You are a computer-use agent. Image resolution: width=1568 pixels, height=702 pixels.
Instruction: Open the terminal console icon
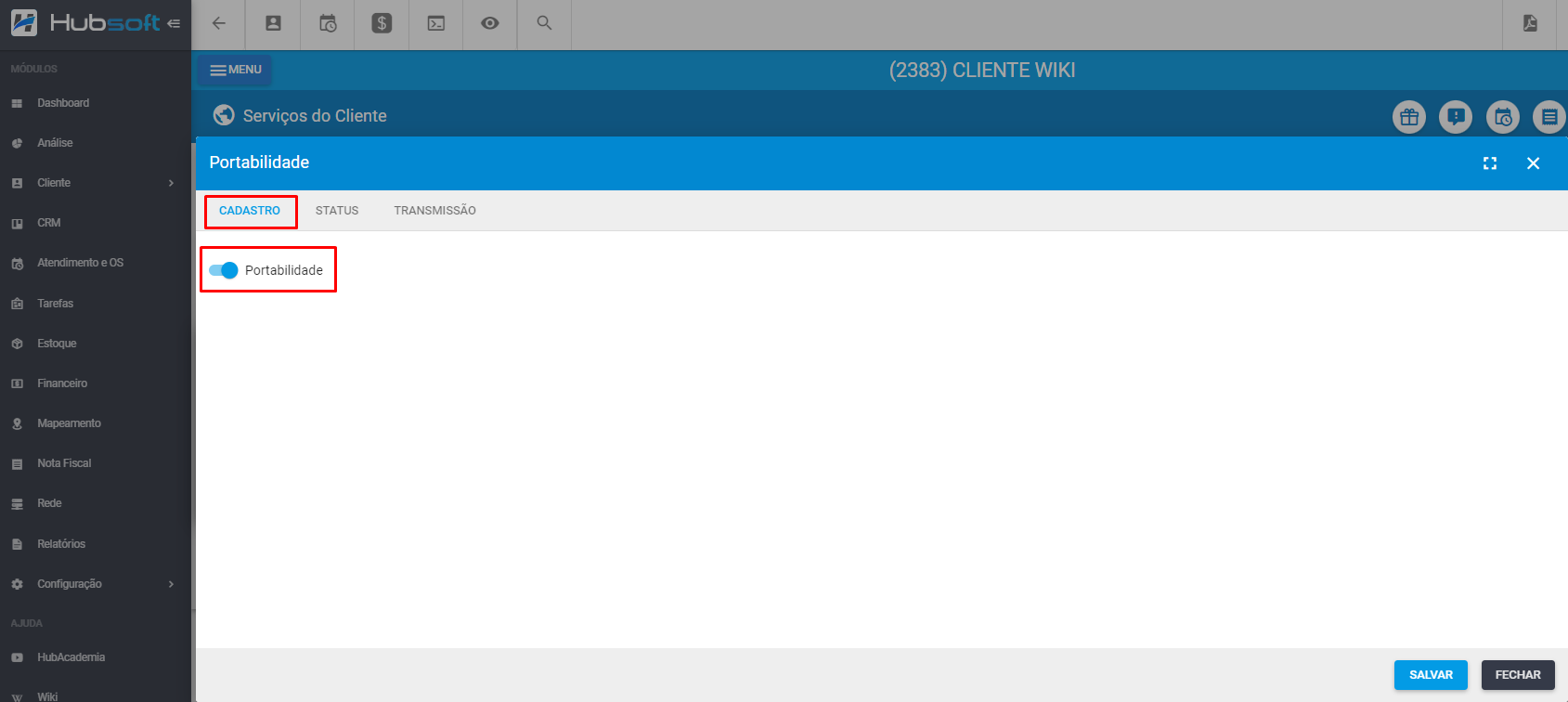tap(436, 24)
